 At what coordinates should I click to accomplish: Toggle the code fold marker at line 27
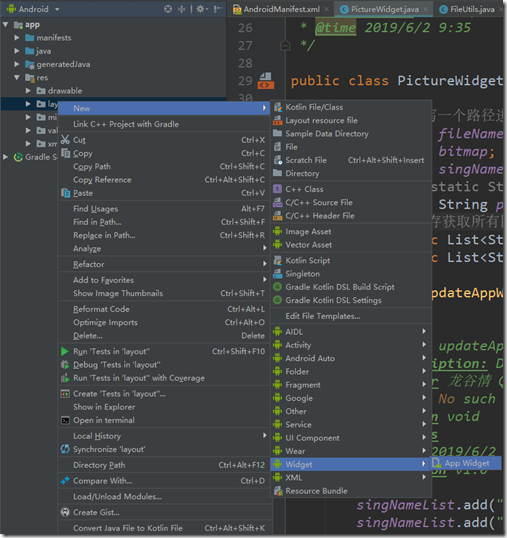click(x=285, y=45)
